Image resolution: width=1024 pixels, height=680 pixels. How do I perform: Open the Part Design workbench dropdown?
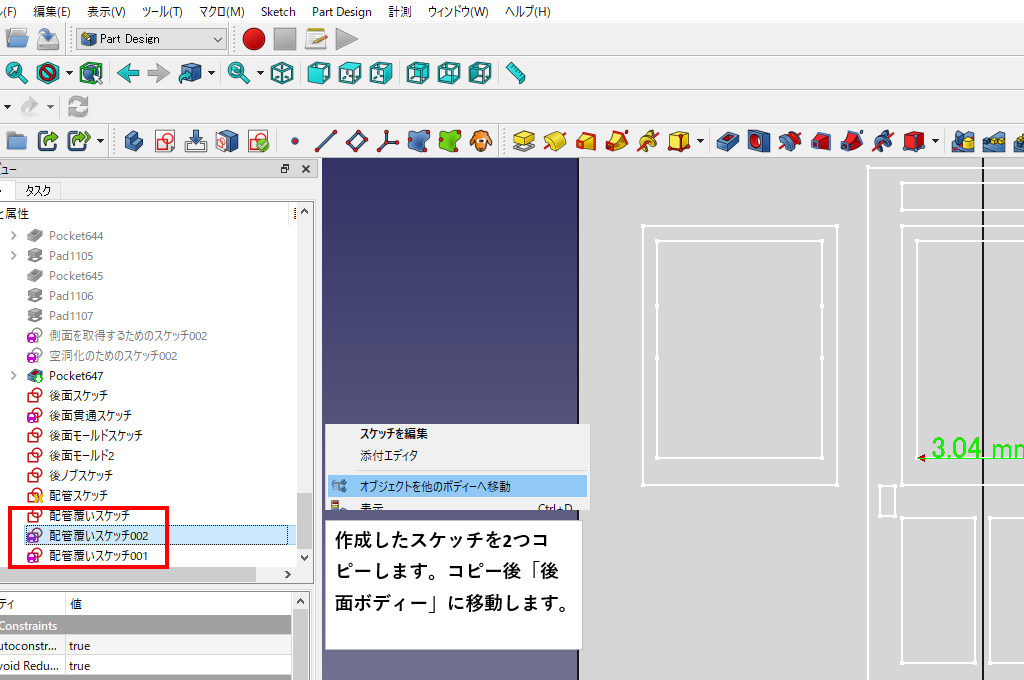(x=152, y=39)
